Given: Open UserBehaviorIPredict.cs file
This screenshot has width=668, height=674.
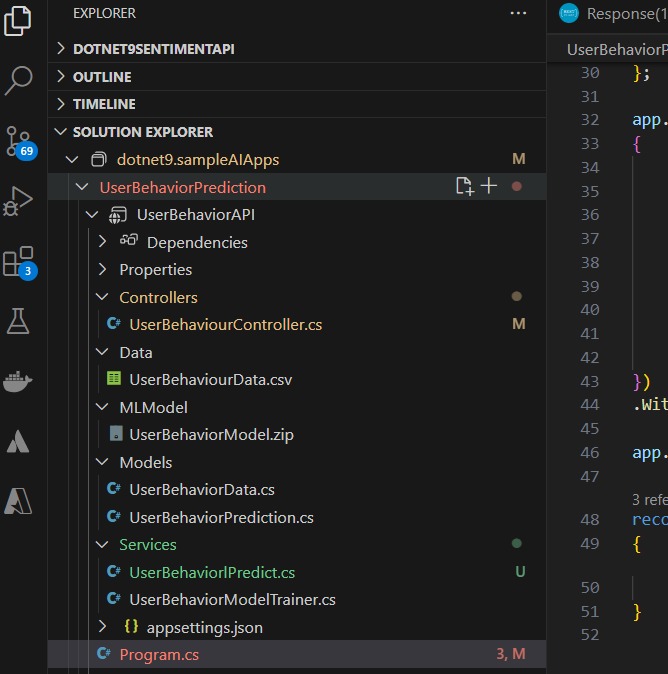Looking at the screenshot, I should click(212, 573).
